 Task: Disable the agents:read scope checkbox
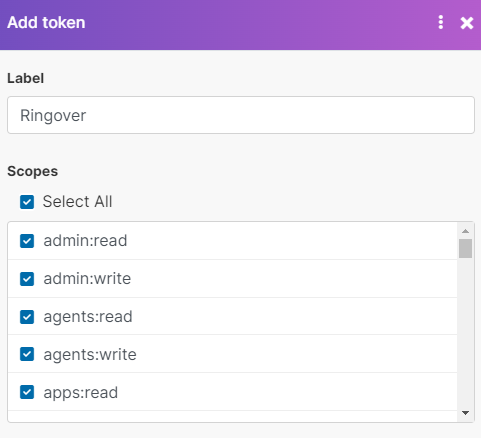click(x=27, y=317)
